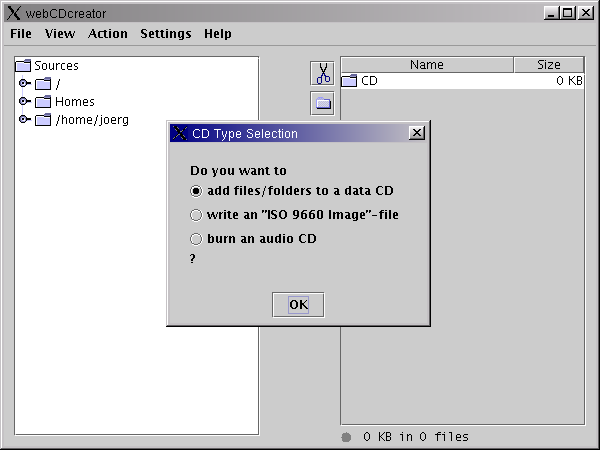Click the CD folder icon in Name column

click(x=349, y=81)
